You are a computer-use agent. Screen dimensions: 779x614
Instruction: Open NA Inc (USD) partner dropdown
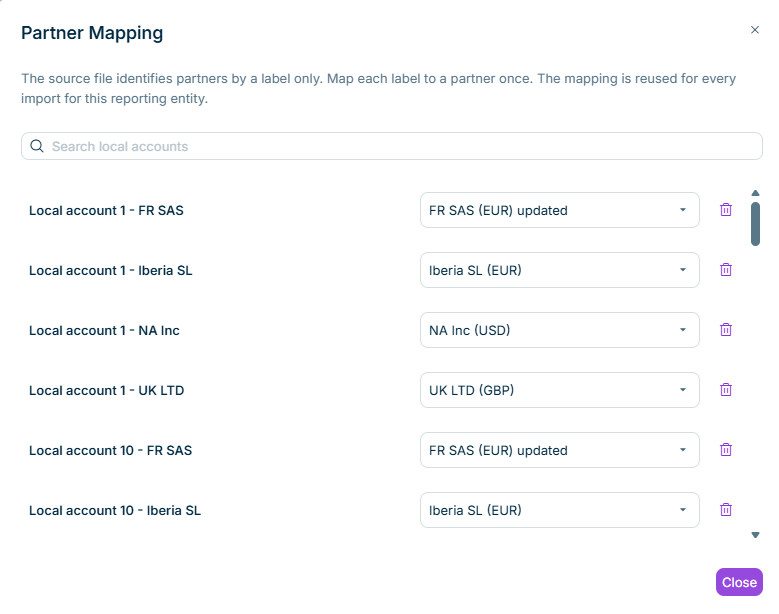click(559, 330)
